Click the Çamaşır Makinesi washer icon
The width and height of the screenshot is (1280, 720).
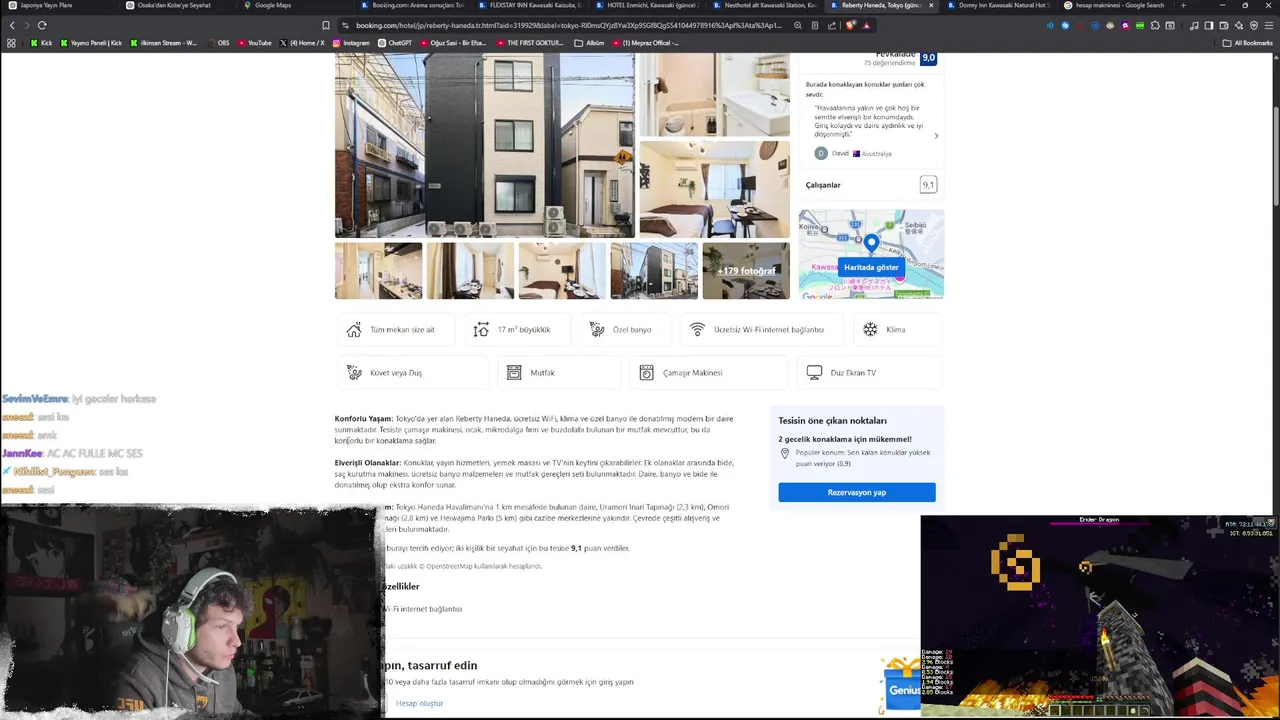(646, 372)
